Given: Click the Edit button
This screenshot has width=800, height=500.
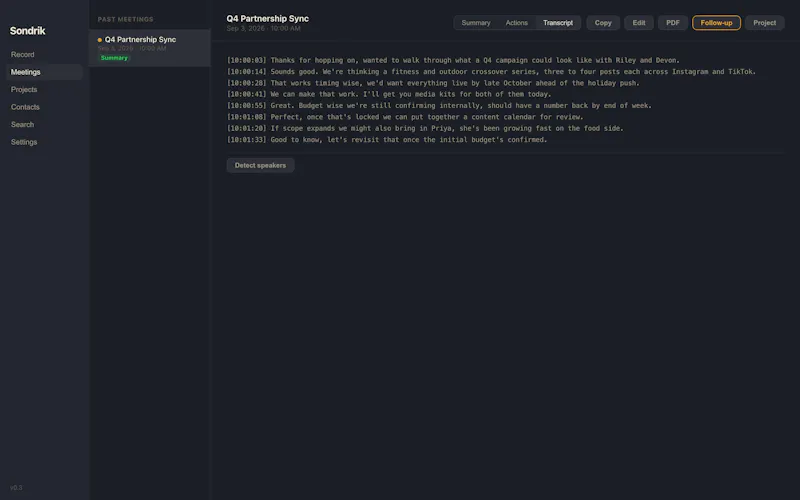Looking at the screenshot, I should [x=639, y=23].
